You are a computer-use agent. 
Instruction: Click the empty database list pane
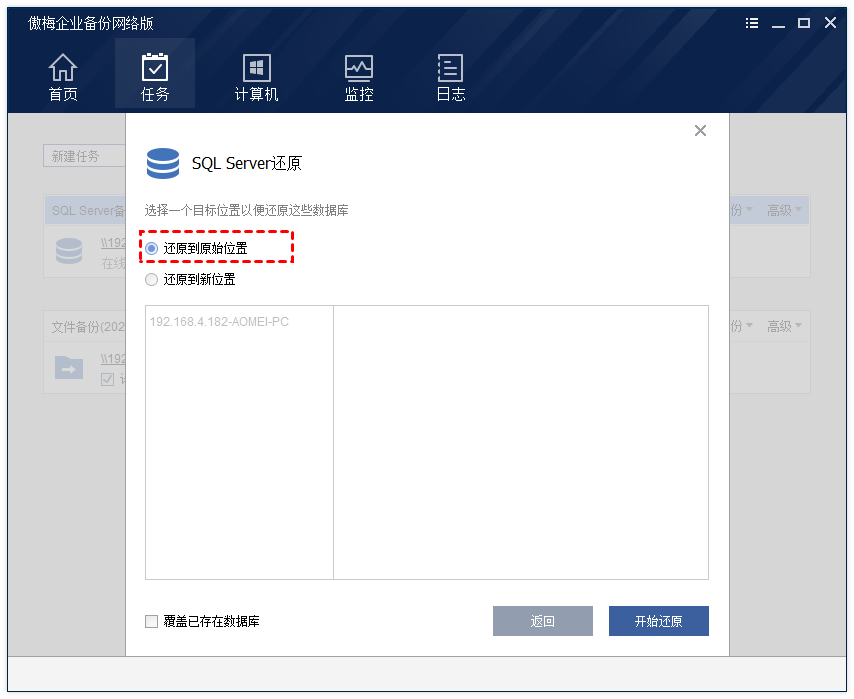[521, 442]
